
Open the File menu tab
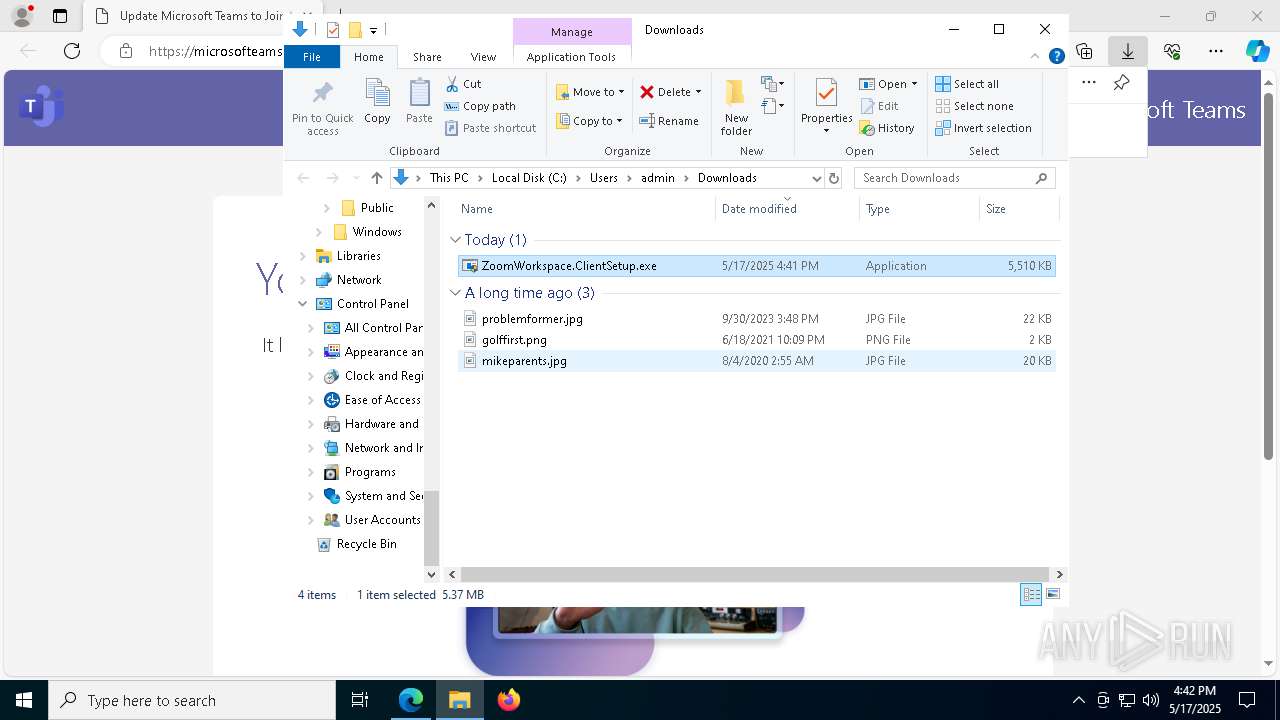312,57
